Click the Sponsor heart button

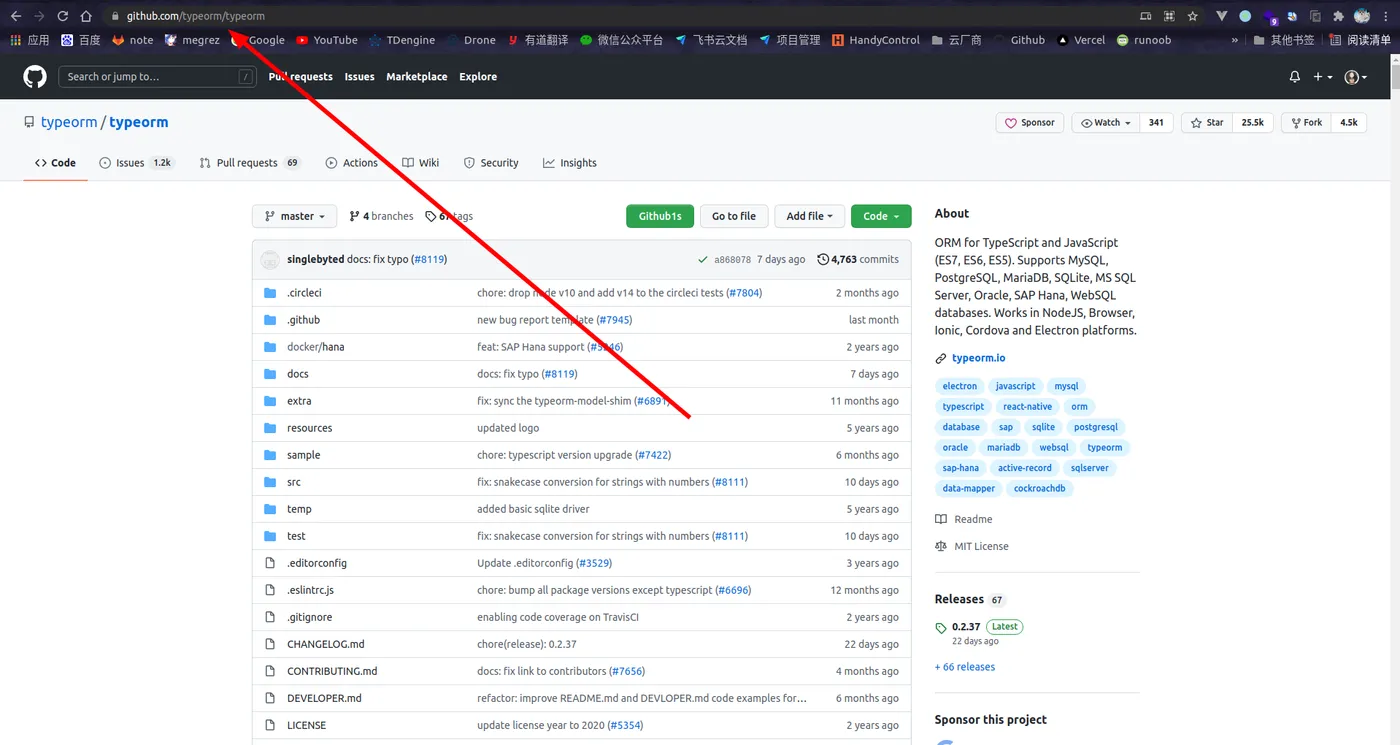point(1029,123)
